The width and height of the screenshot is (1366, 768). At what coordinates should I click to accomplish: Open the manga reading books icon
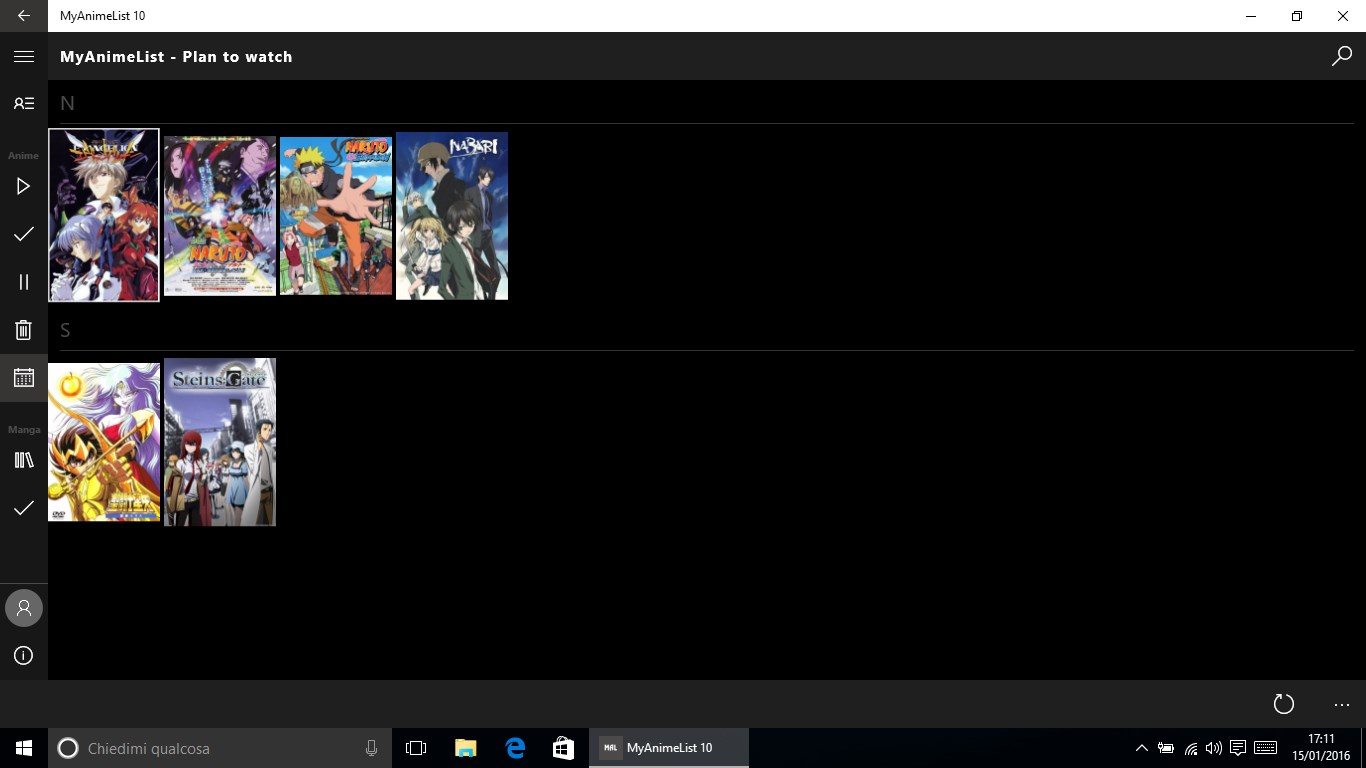(24, 460)
